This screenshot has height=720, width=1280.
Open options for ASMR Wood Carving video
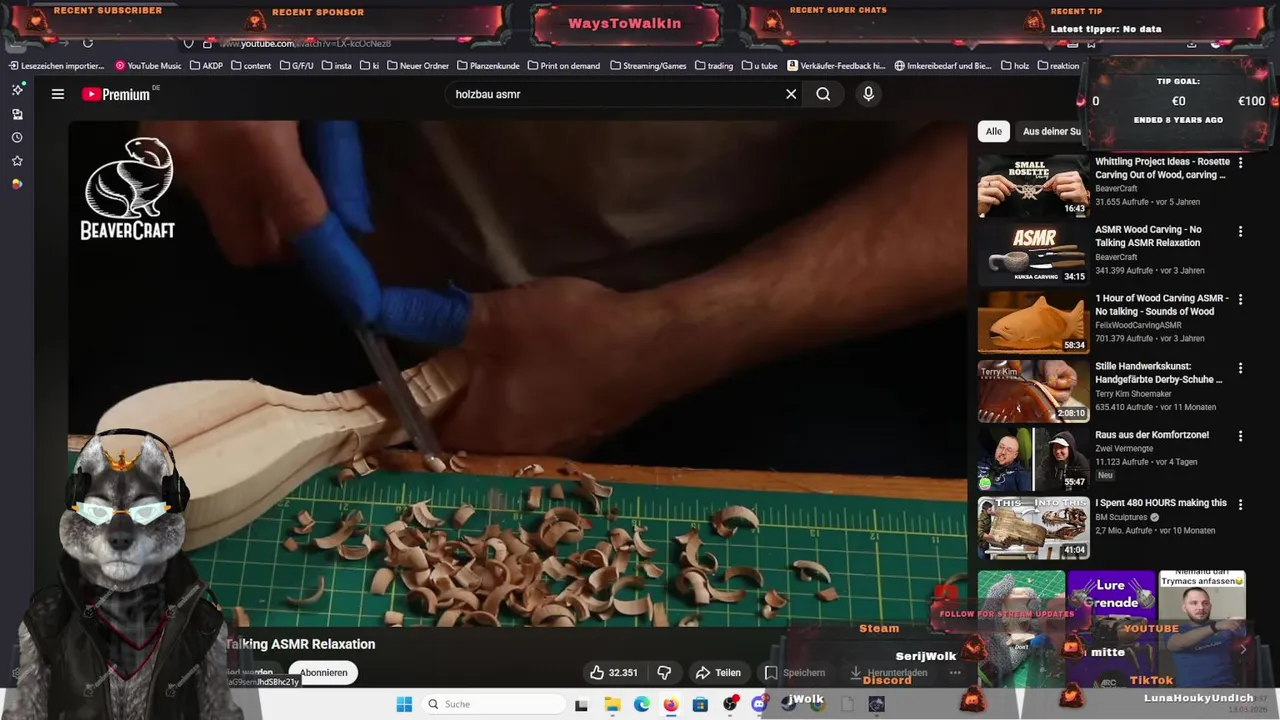pyautogui.click(x=1240, y=231)
